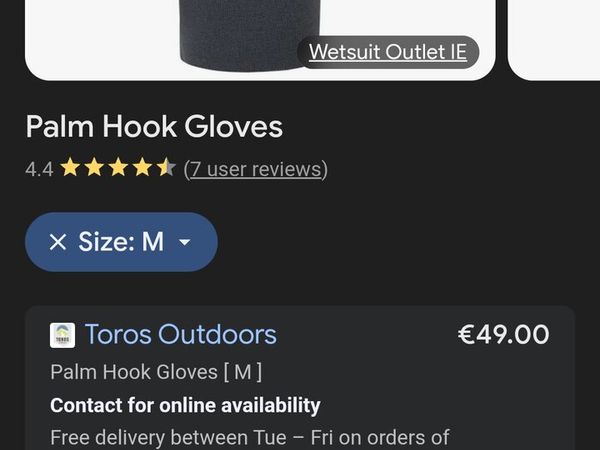Remove the Size: M filter with the X
This screenshot has height=450, width=600.
pos(58,242)
